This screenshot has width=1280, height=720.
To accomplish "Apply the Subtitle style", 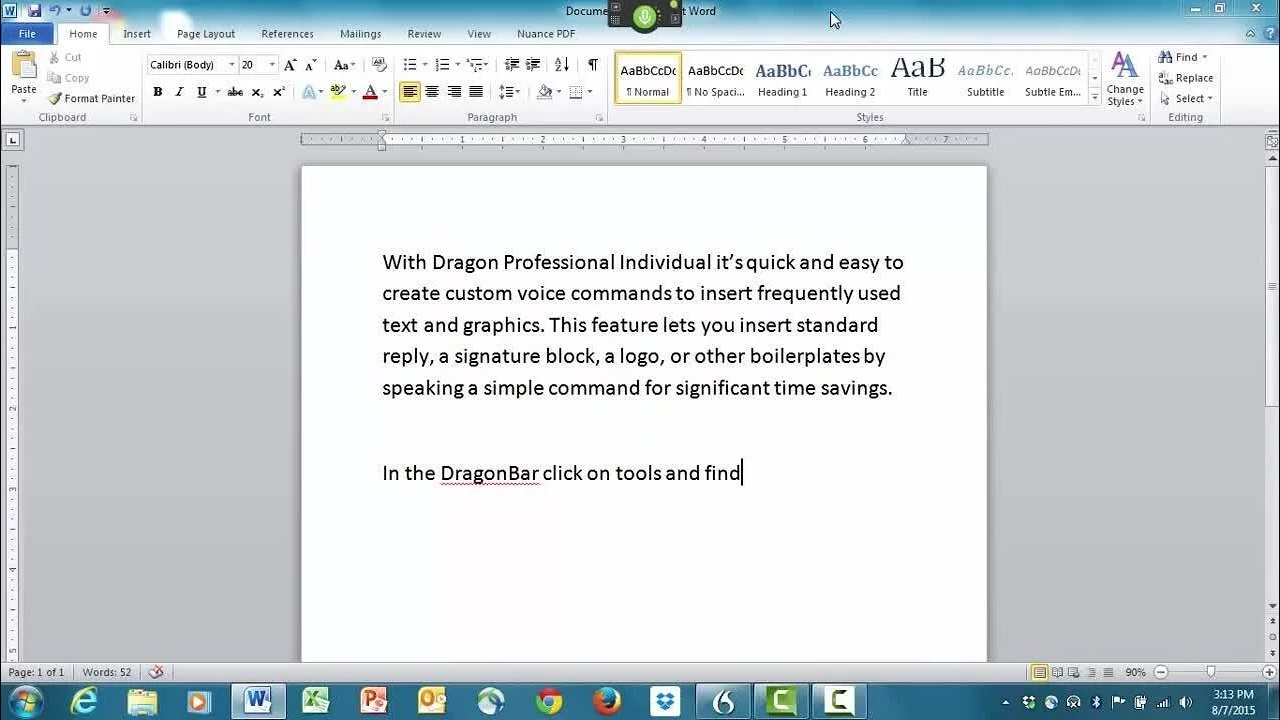I will coord(985,79).
